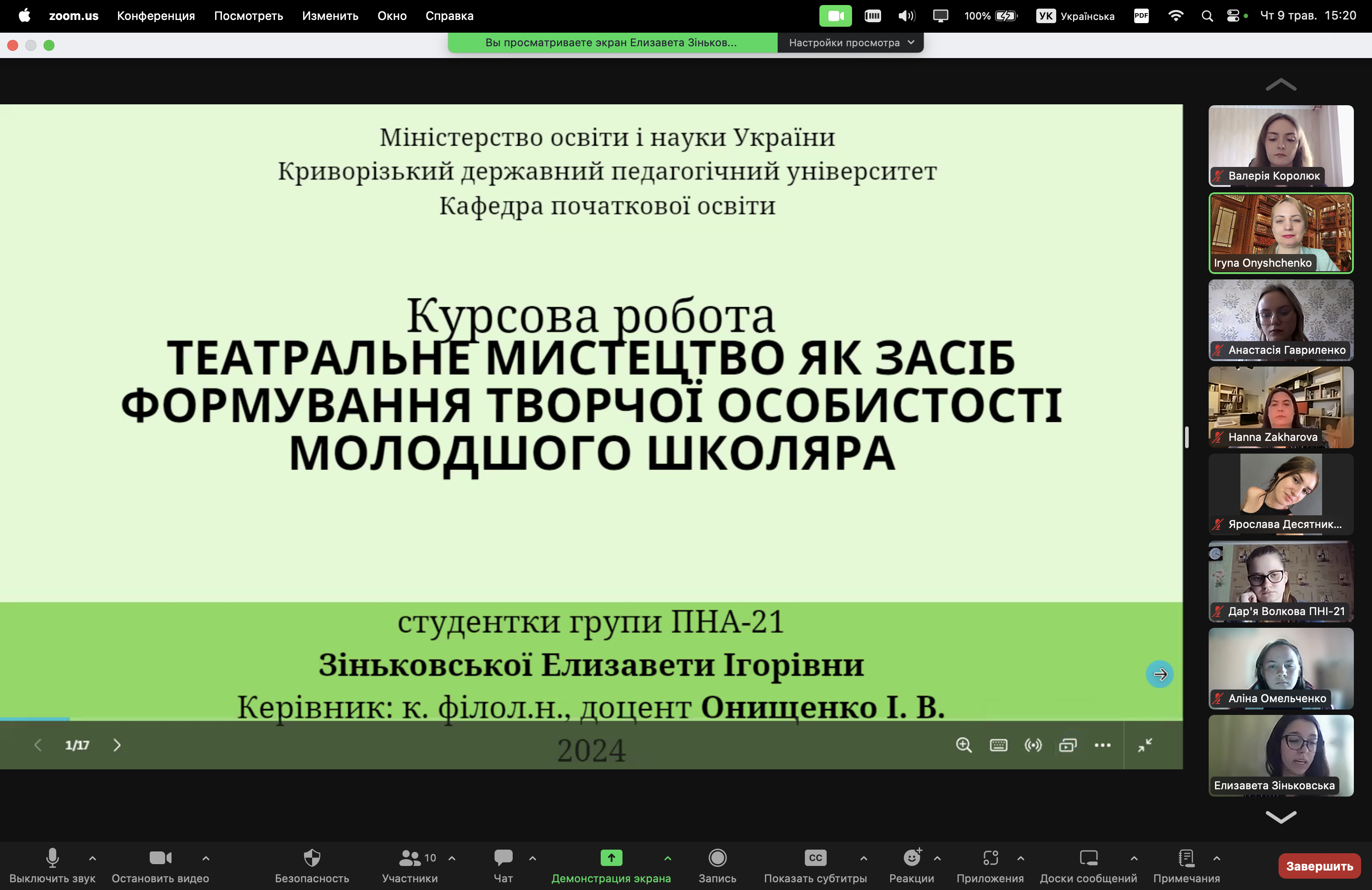Expand the arrow beside Чат
Viewport: 1372px width, 890px height.
click(533, 858)
